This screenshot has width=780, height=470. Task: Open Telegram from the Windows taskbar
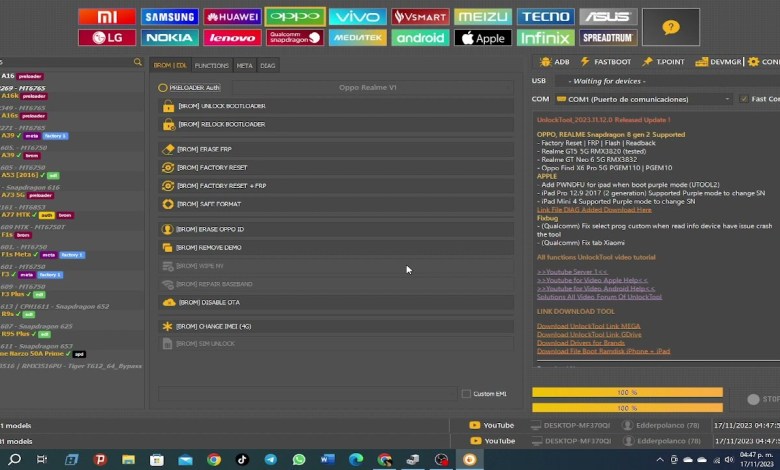click(x=270, y=460)
